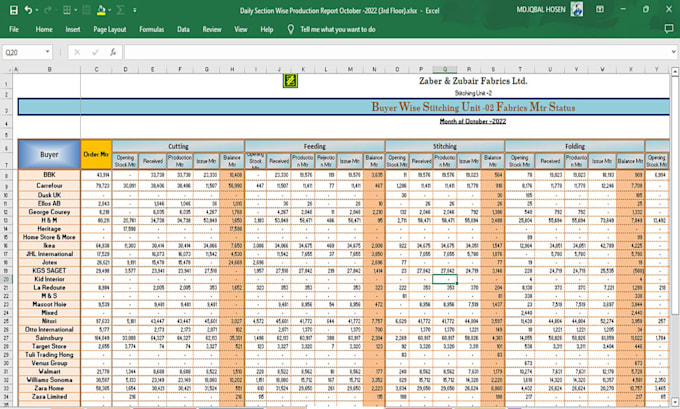Go to the Page Layout tab
The width and height of the screenshot is (680, 409).
click(110, 29)
